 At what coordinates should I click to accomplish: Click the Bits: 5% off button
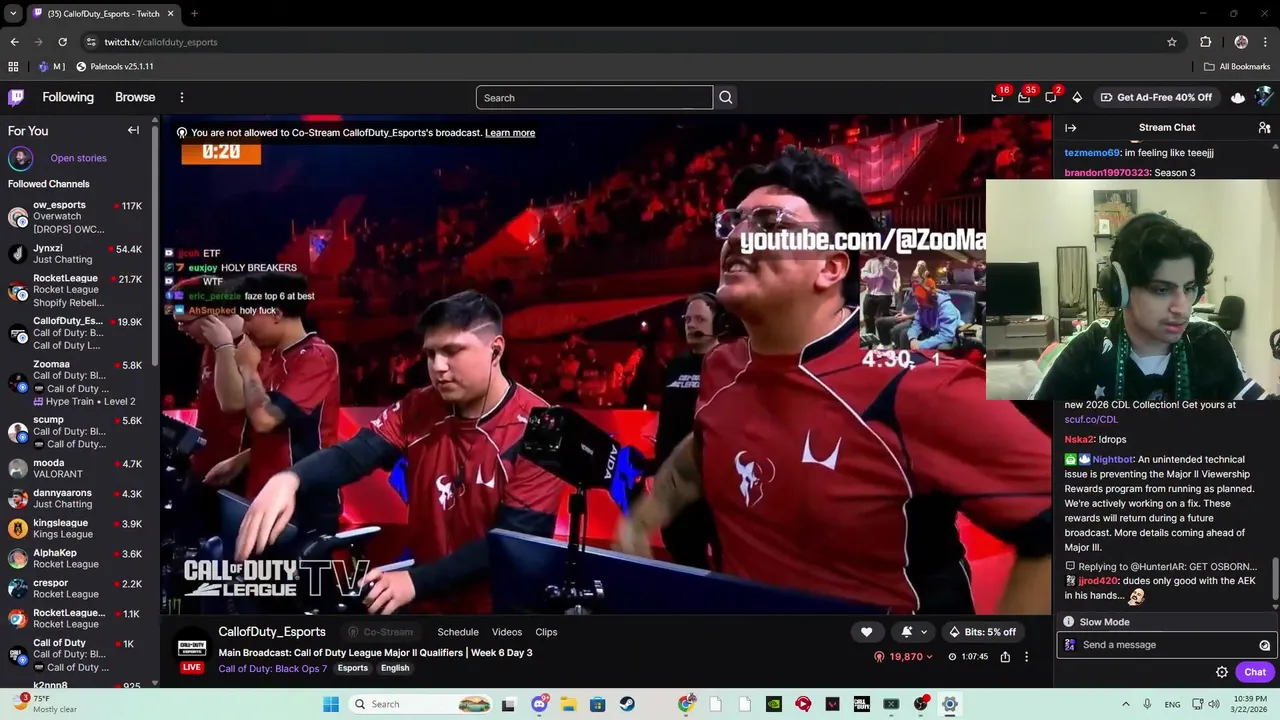(x=981, y=632)
